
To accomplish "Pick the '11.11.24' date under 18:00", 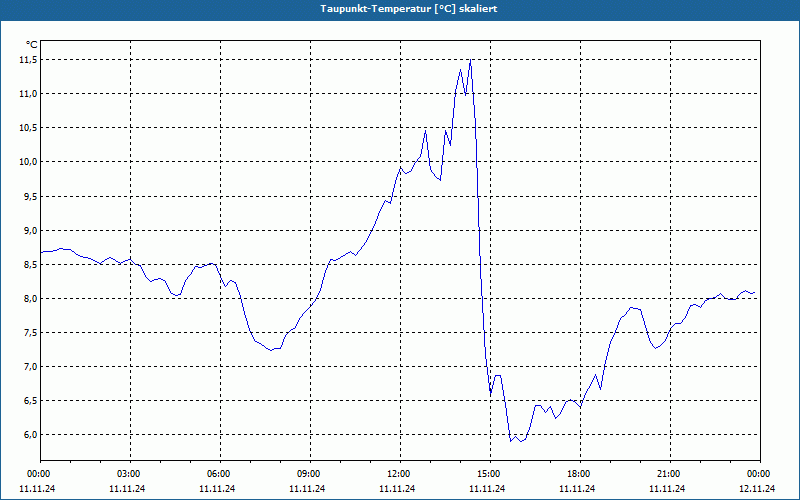I will 577,489.
